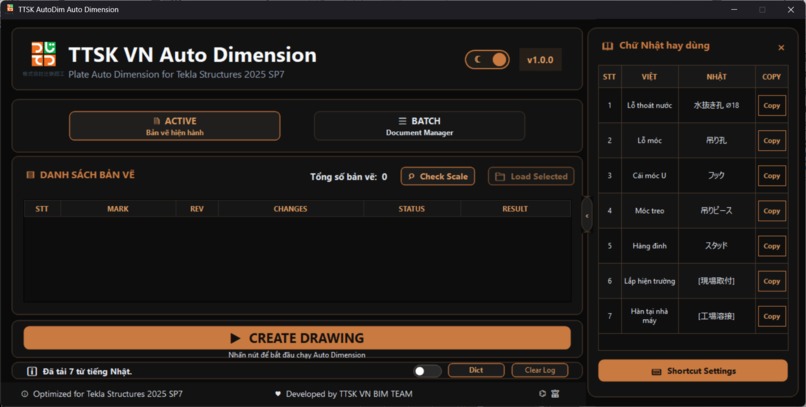This screenshot has height=407, width=806.
Task: Minimize the TTSK AutoDim window
Action: [734, 10]
